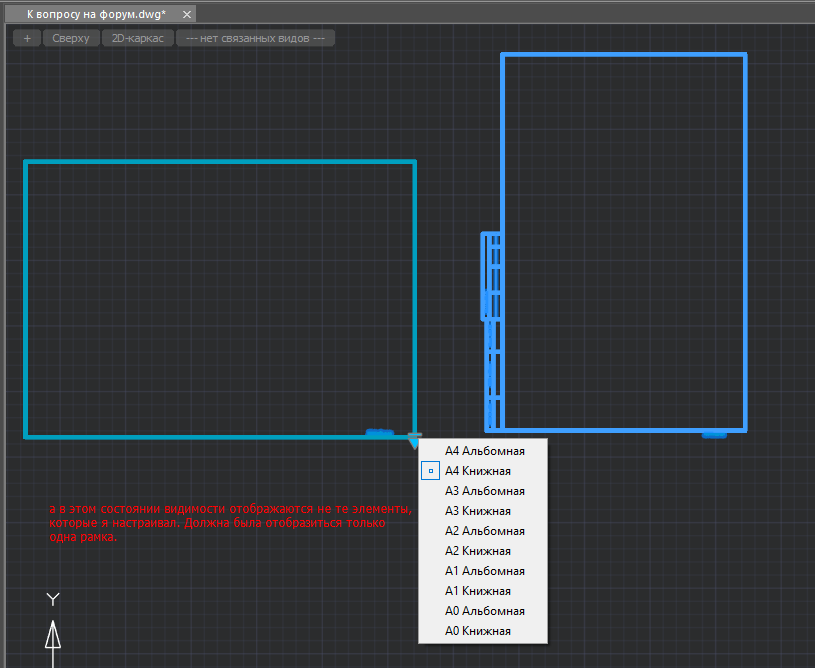Click the red annotation text

pyautogui.click(x=229, y=522)
